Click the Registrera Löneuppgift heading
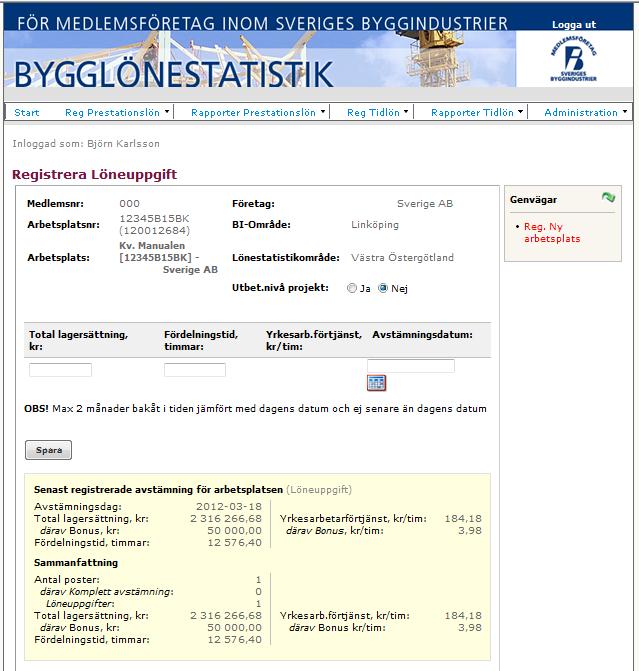The image size is (639, 671). click(x=95, y=174)
